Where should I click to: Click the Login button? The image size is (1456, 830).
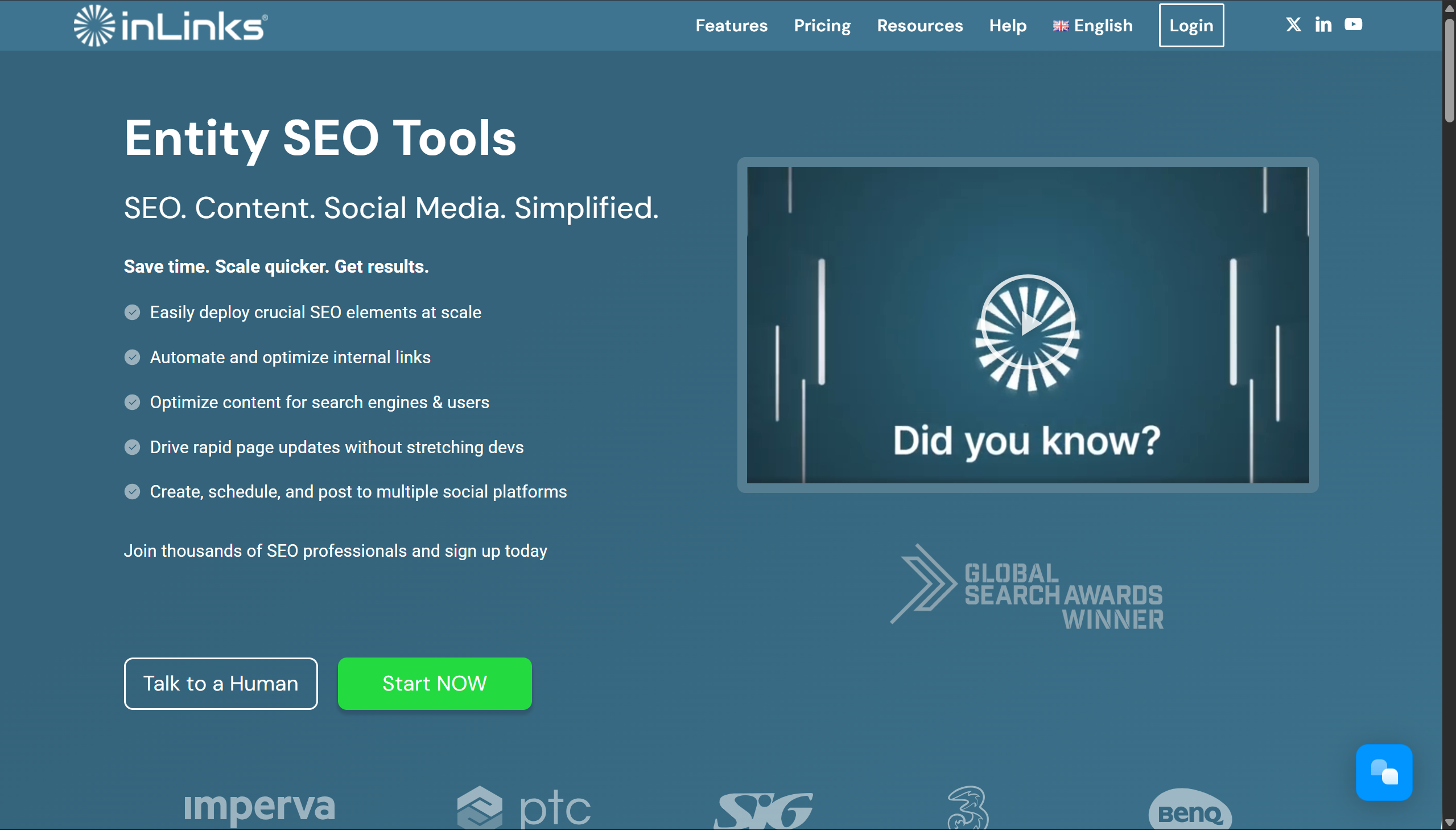pyautogui.click(x=1190, y=26)
